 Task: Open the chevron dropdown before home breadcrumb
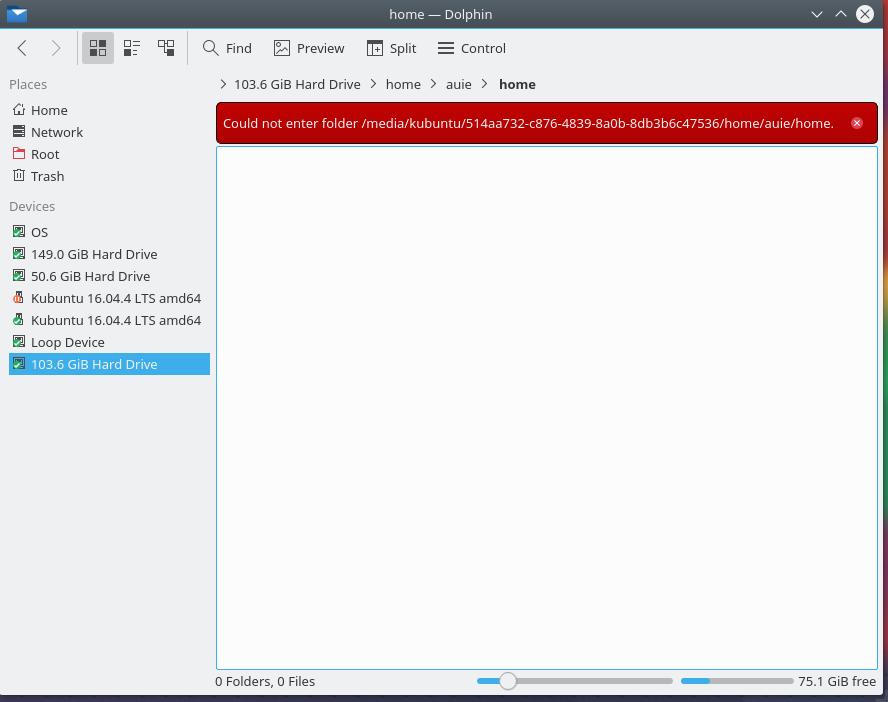click(x=374, y=84)
